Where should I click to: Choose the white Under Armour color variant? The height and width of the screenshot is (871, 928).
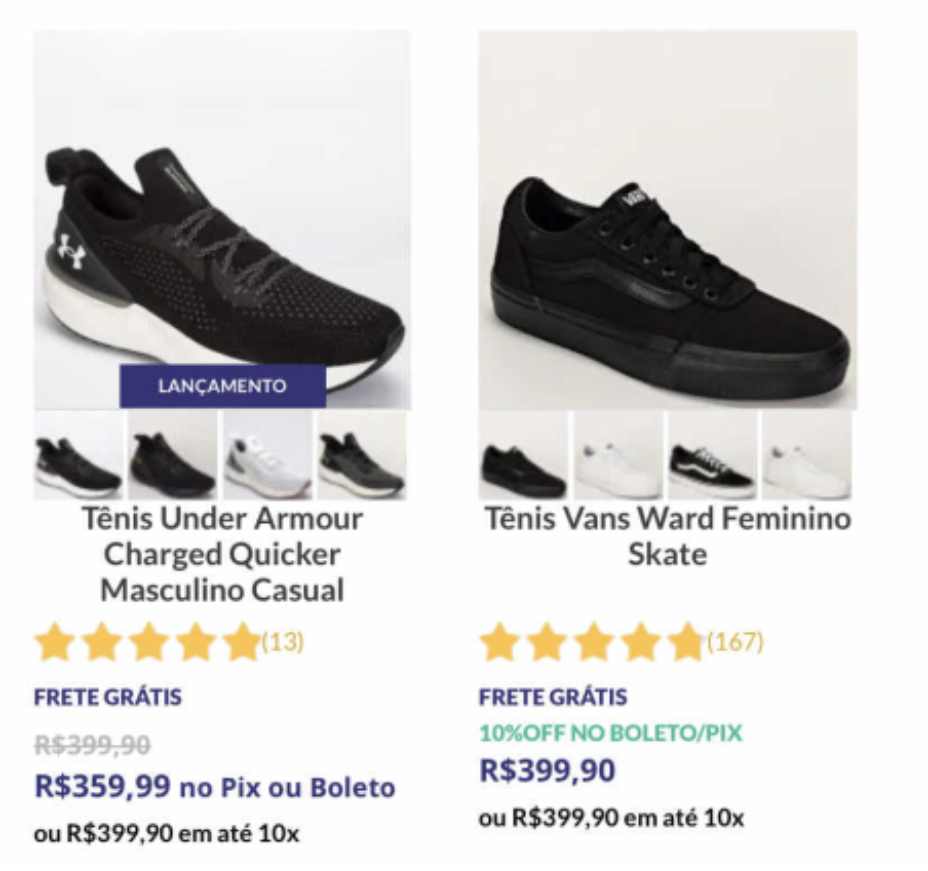(267, 456)
